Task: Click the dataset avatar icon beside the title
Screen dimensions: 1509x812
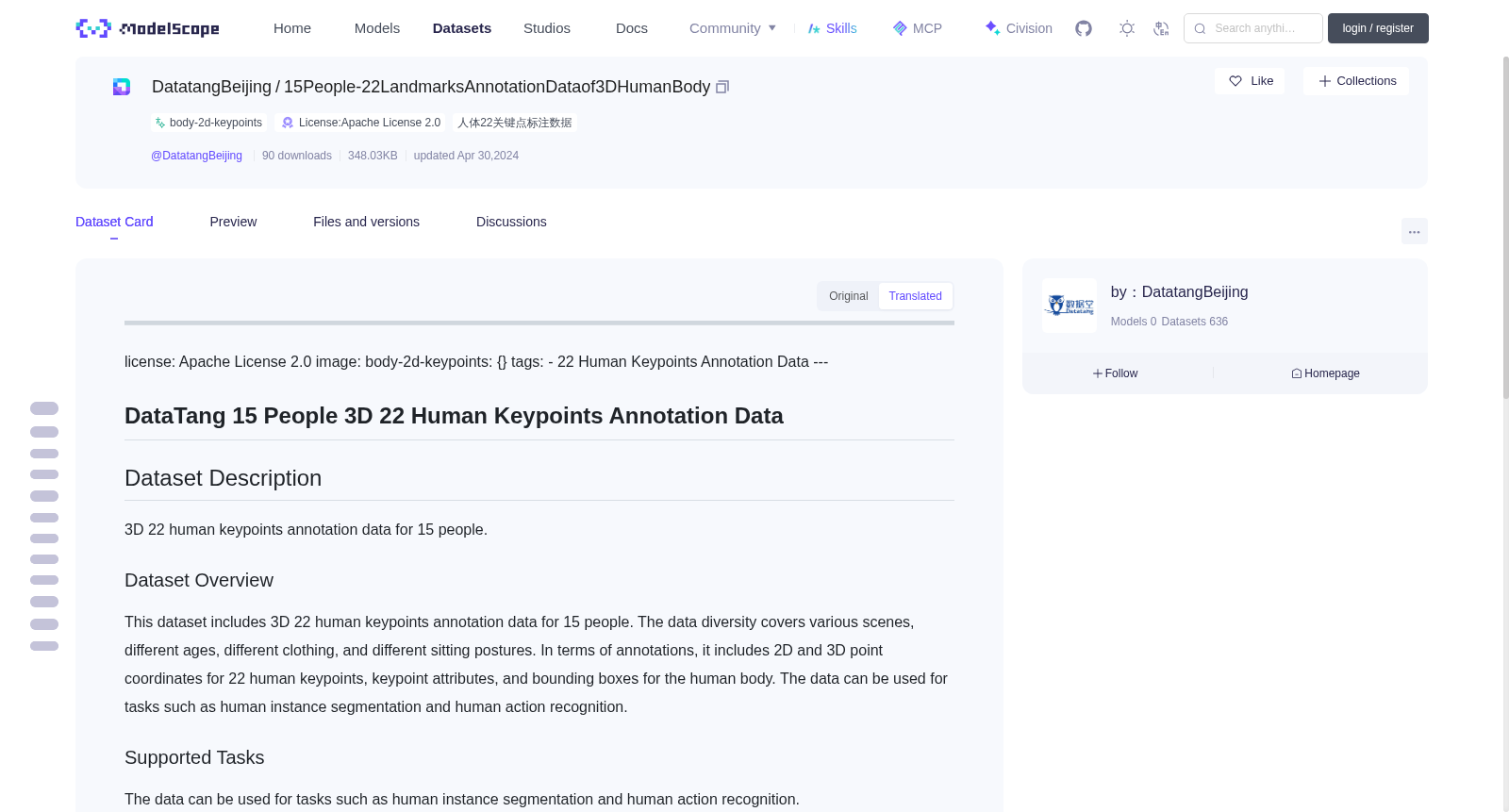Action: (122, 87)
